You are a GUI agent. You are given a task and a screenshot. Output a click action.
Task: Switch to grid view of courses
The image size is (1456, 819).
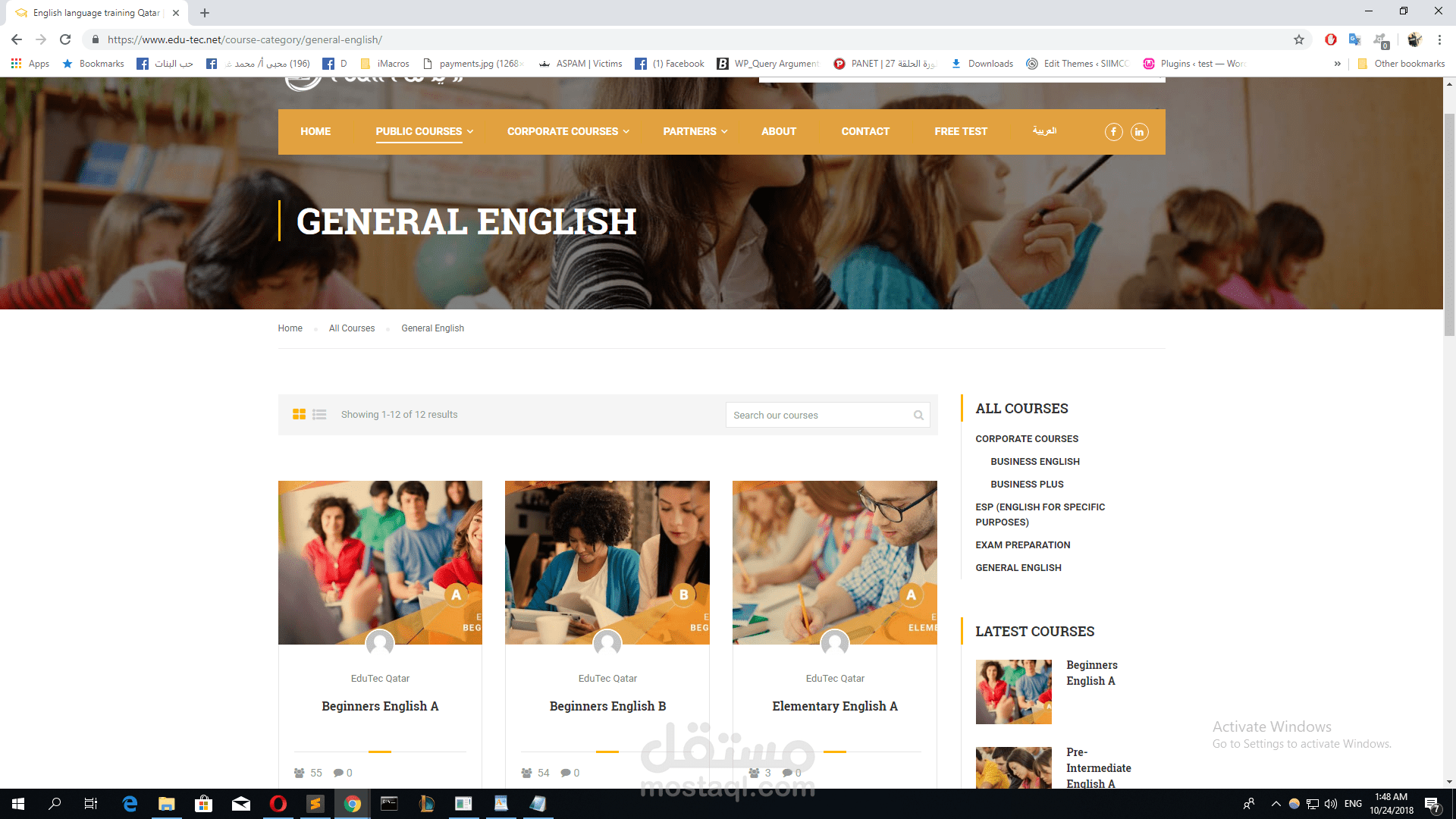(x=299, y=415)
